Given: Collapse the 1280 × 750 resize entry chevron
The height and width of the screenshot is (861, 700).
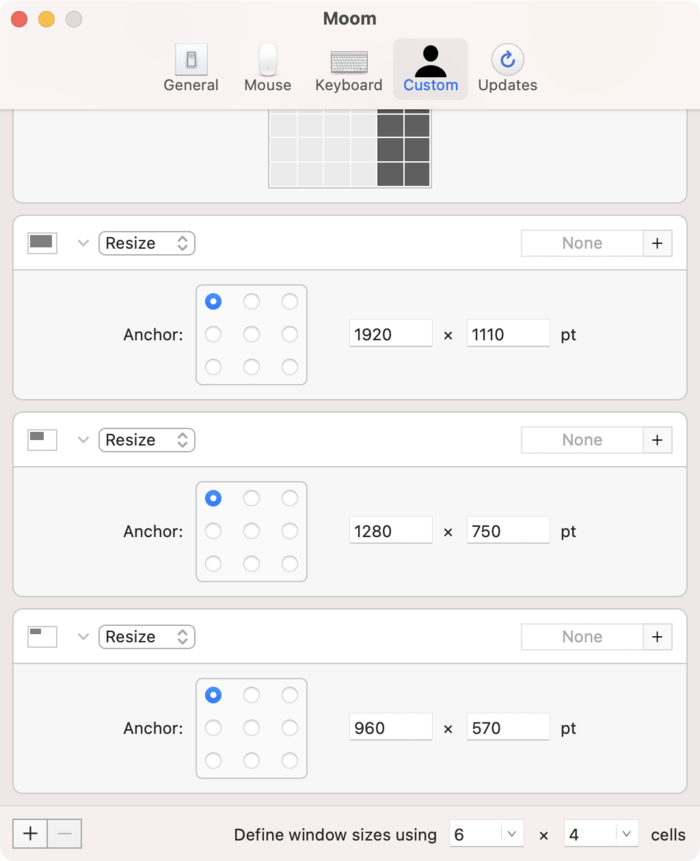Looking at the screenshot, I should point(83,440).
